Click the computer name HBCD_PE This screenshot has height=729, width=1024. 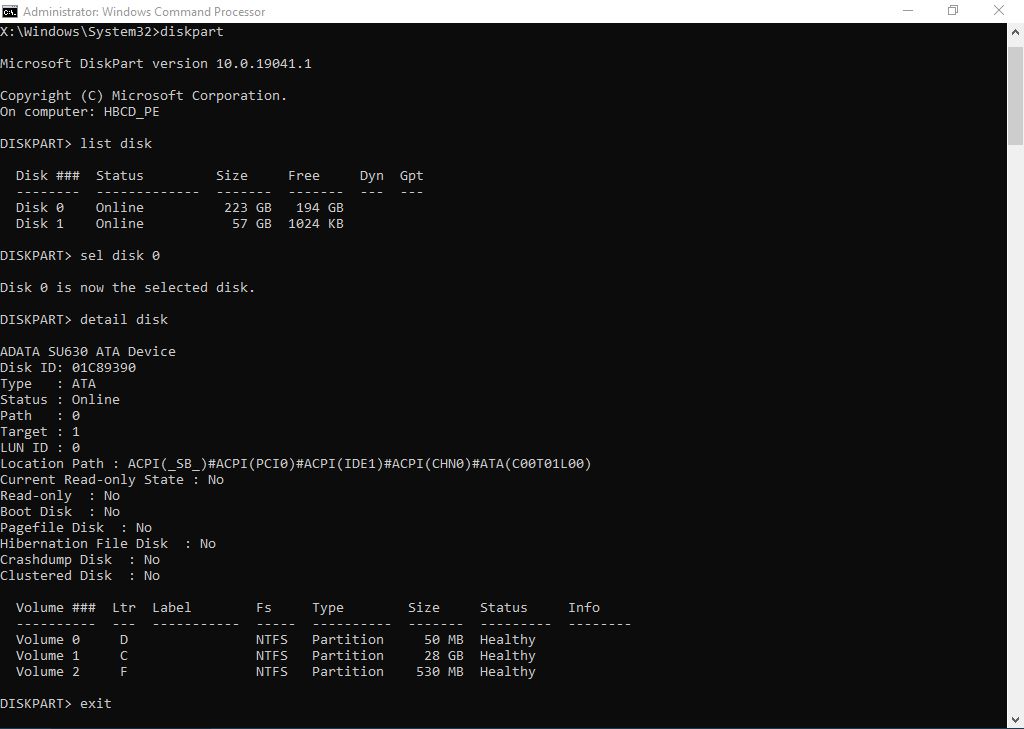click(132, 112)
